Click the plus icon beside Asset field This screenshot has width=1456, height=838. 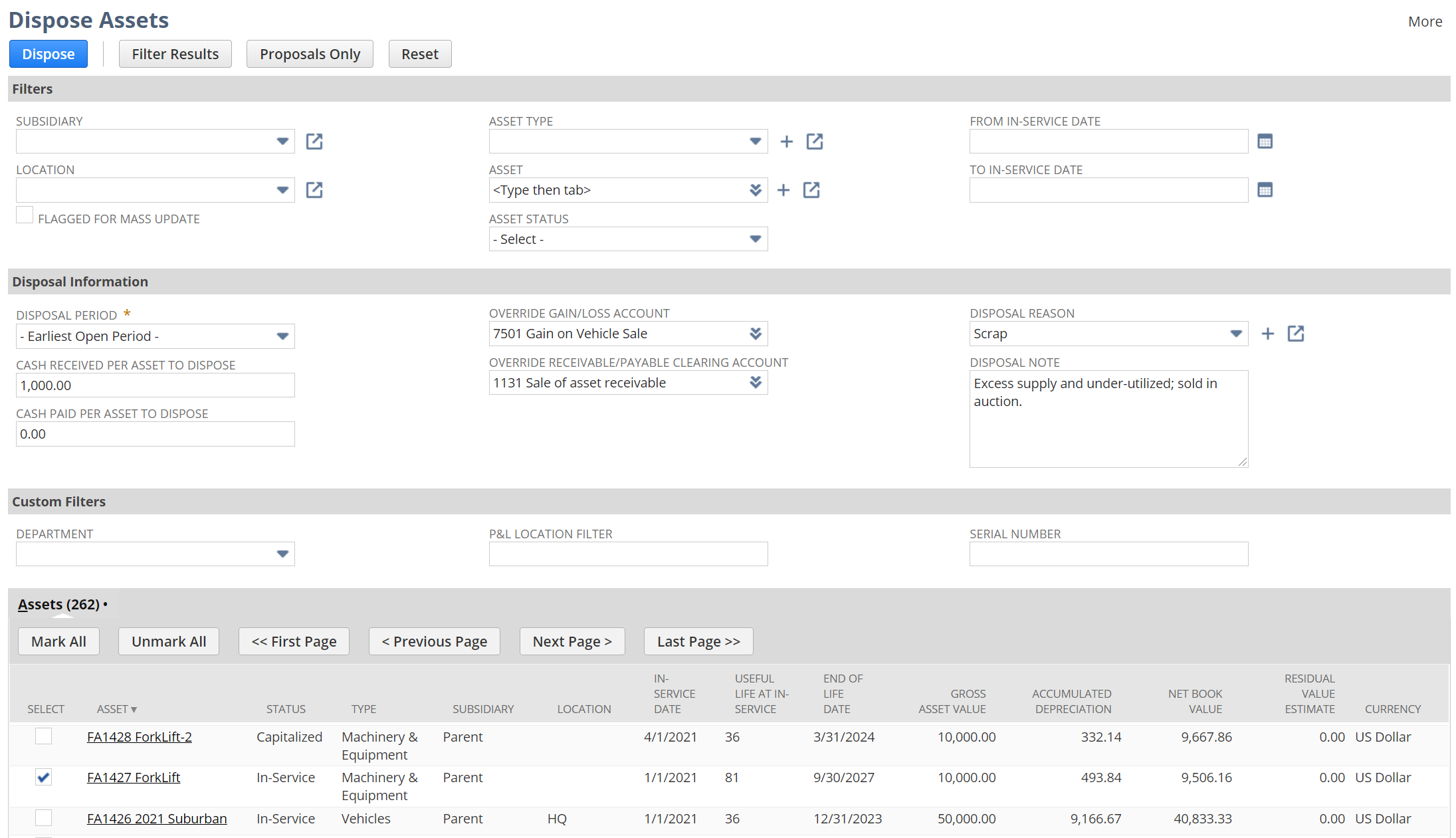pos(783,190)
